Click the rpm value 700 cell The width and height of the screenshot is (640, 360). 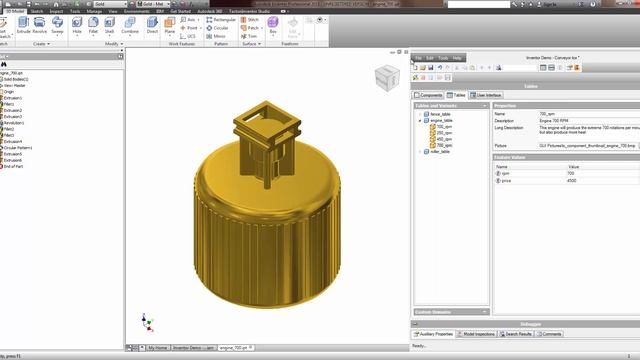click(602, 173)
